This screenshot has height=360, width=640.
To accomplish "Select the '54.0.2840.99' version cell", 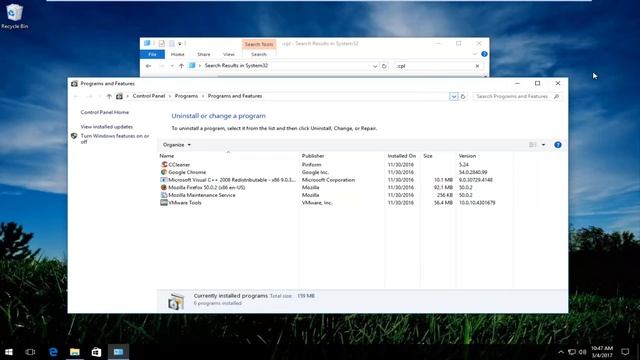I will tap(473, 172).
